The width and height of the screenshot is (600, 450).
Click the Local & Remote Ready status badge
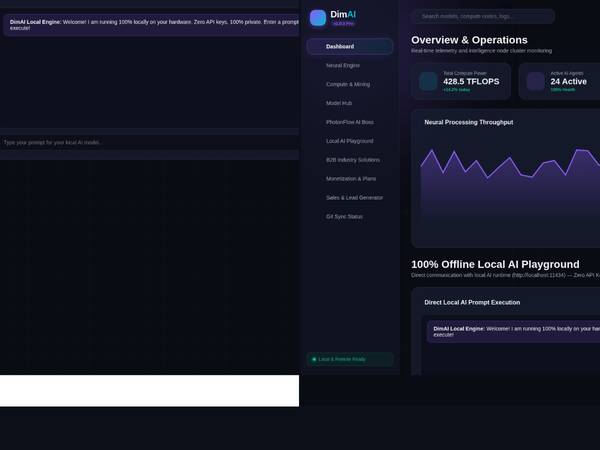click(x=350, y=359)
